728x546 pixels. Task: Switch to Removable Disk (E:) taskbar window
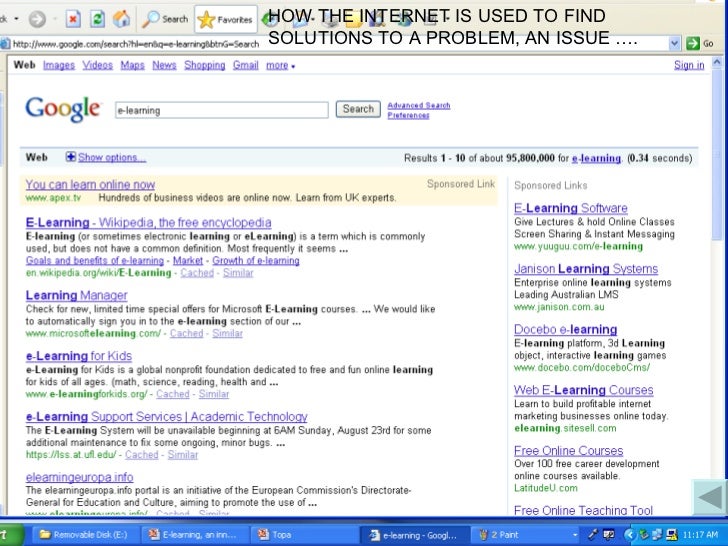tap(83, 535)
